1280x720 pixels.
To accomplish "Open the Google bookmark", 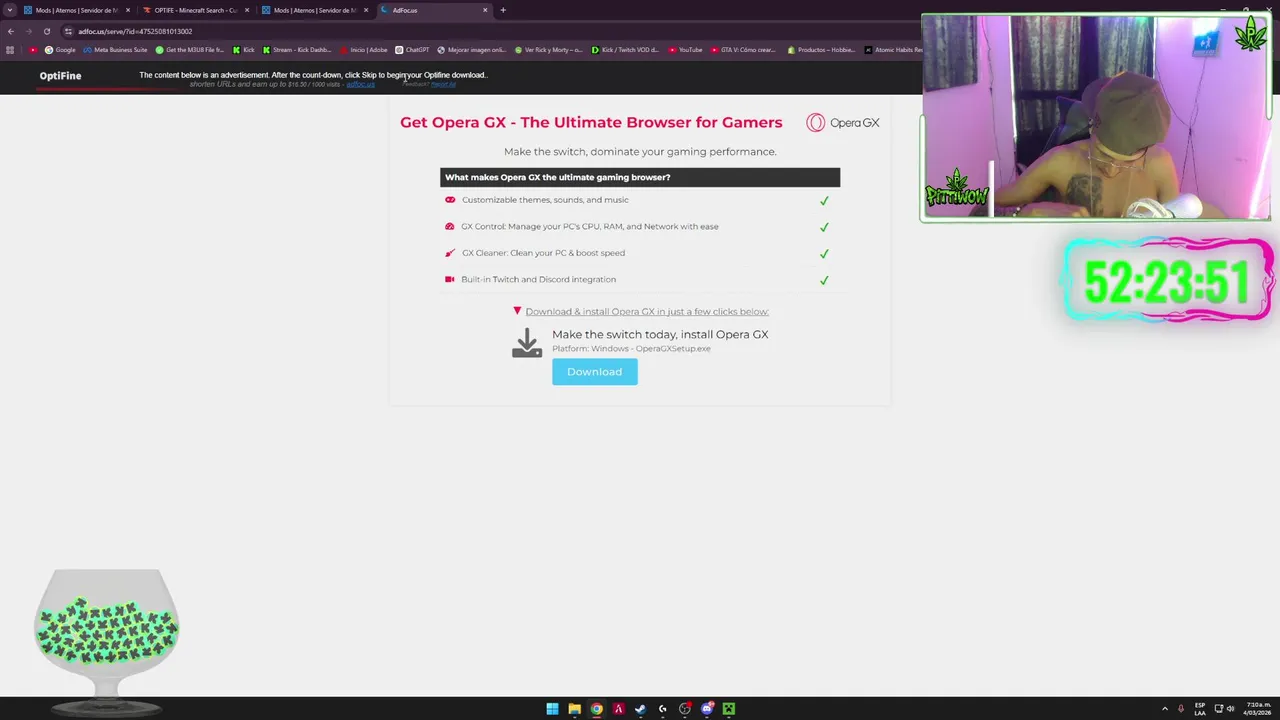I will coord(60,50).
